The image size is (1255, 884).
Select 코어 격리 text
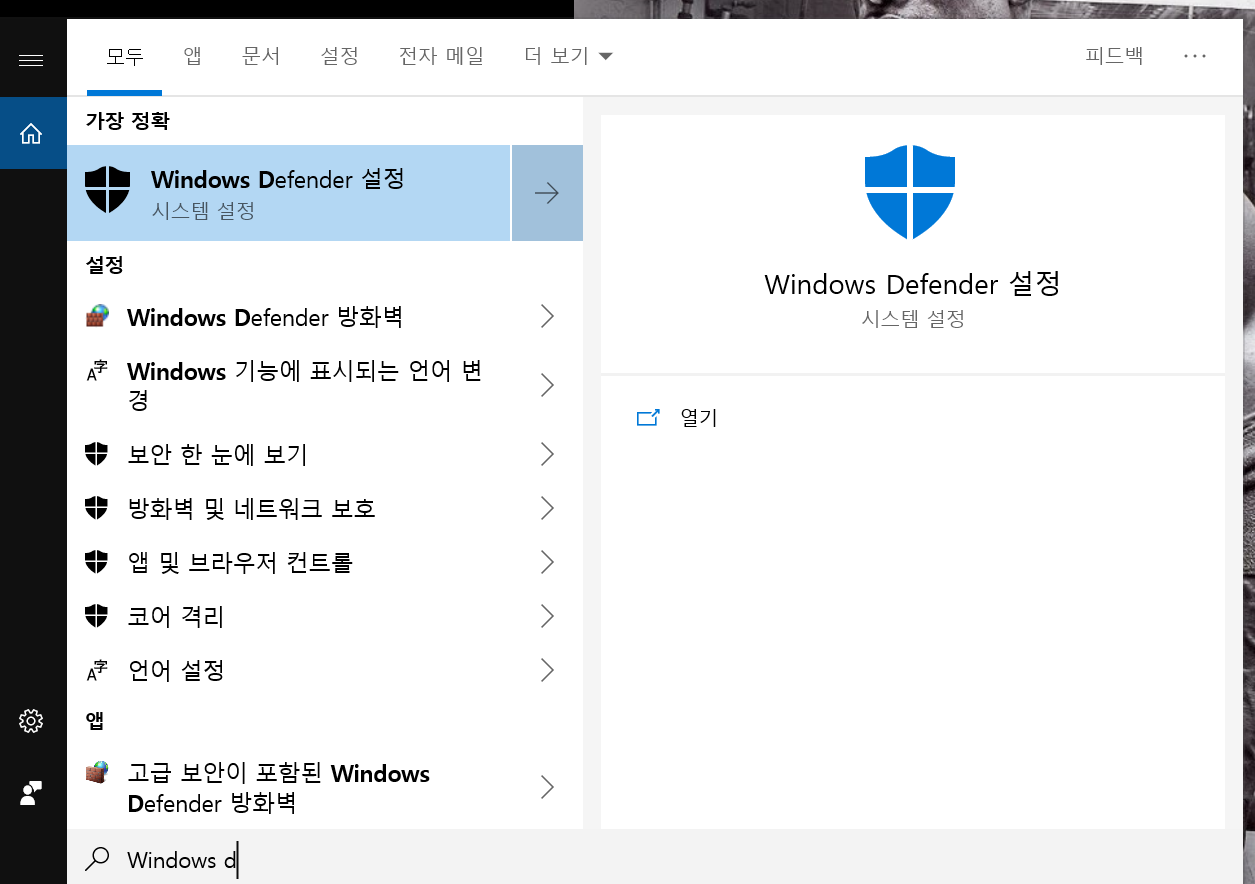click(x=176, y=616)
